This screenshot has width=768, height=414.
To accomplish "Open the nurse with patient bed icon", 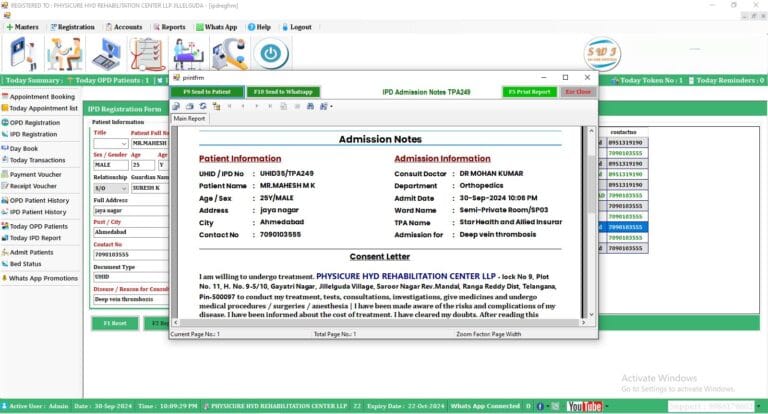I will click(x=188, y=54).
